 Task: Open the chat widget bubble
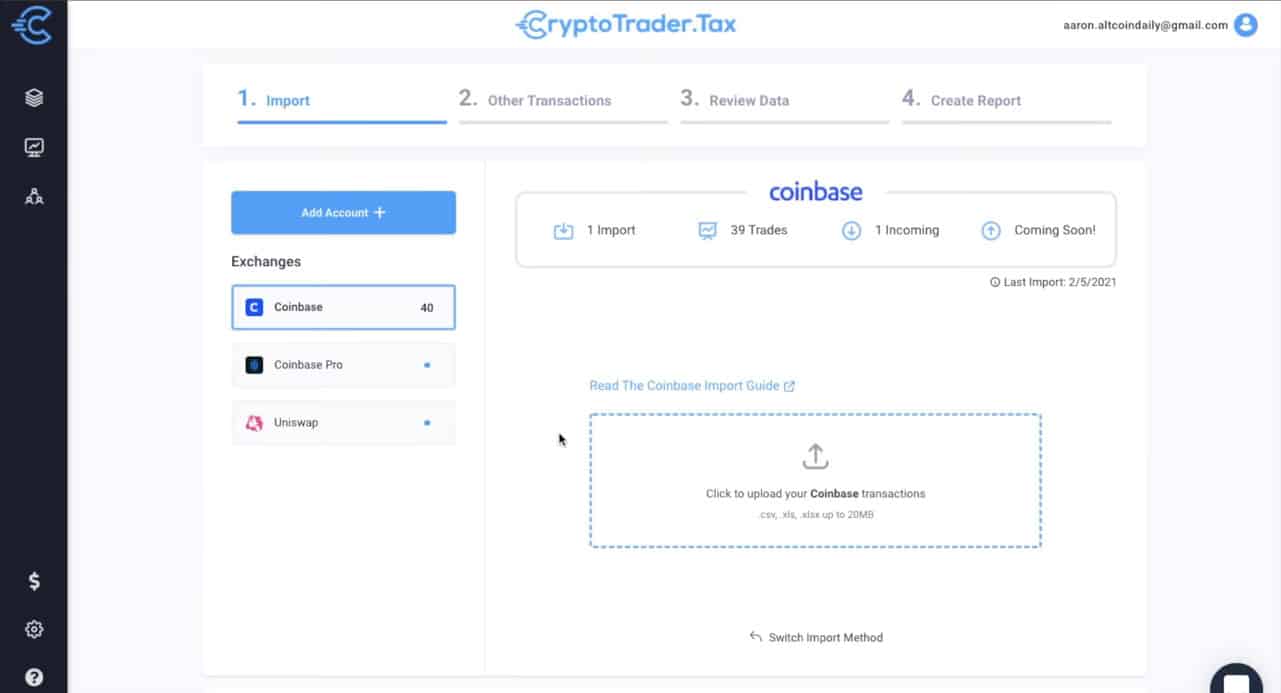[1236, 680]
